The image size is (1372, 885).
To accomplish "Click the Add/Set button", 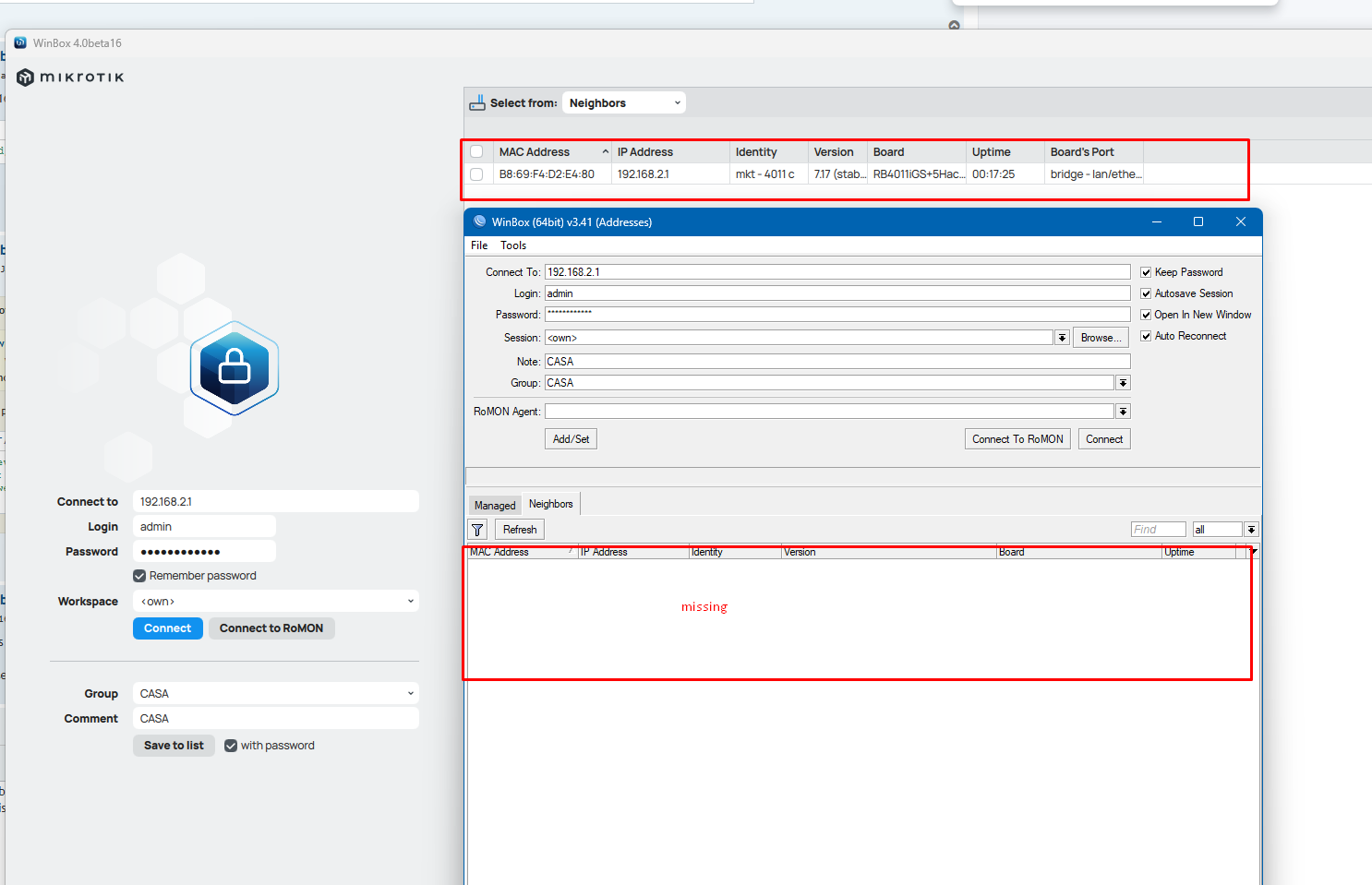I will point(571,439).
